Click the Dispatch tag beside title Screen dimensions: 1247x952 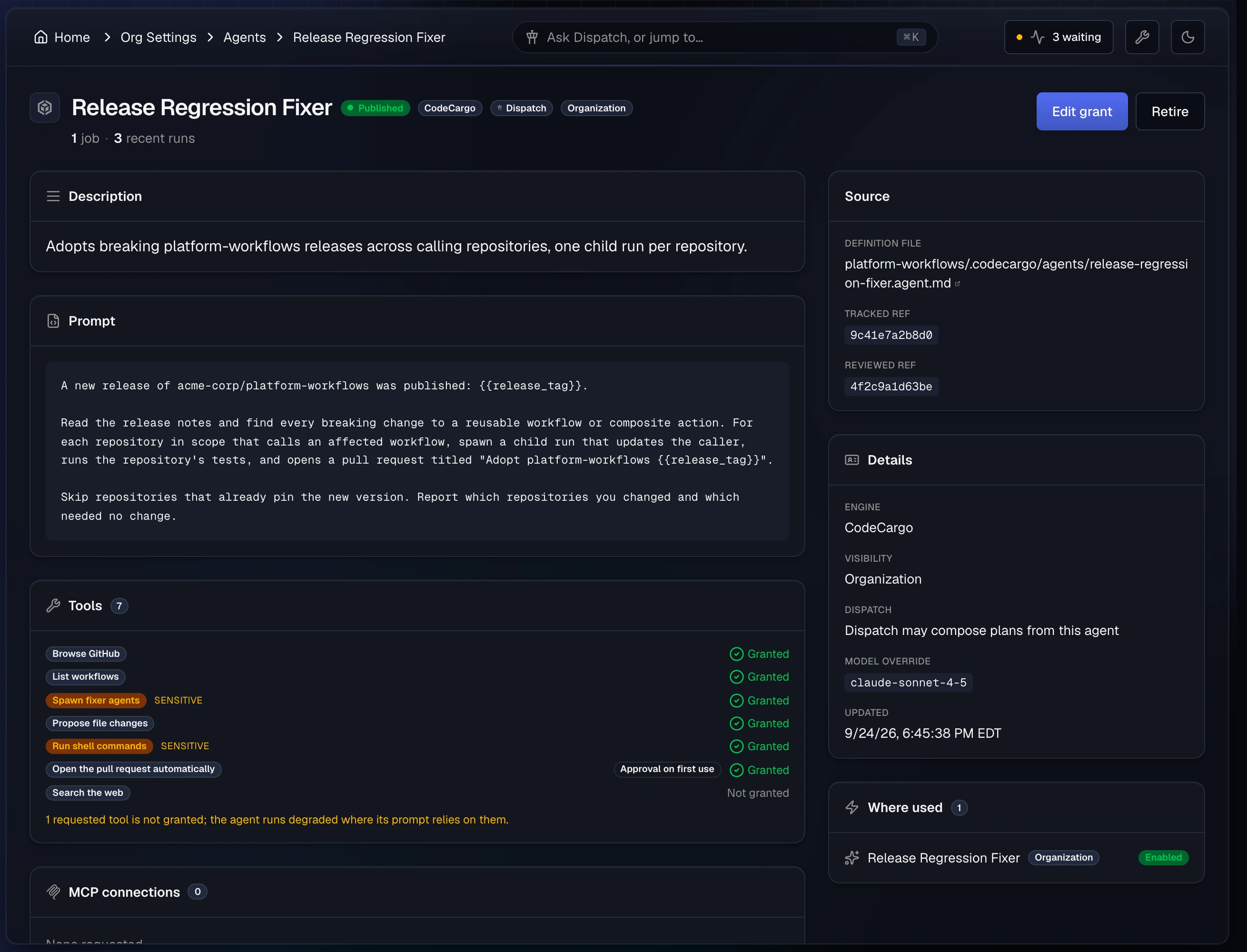(x=521, y=108)
